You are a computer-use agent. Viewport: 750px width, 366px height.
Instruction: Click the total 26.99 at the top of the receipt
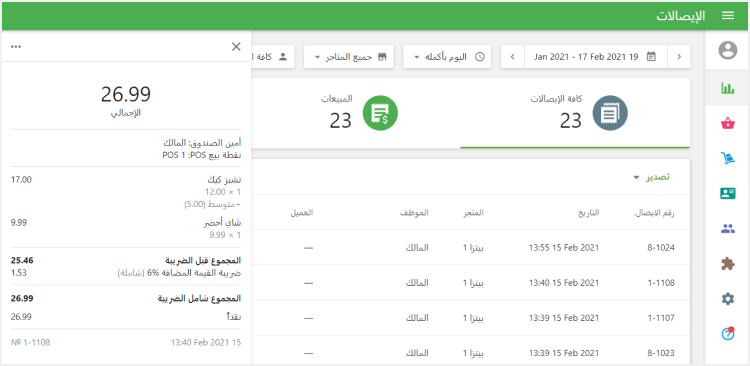pyautogui.click(x=126, y=94)
